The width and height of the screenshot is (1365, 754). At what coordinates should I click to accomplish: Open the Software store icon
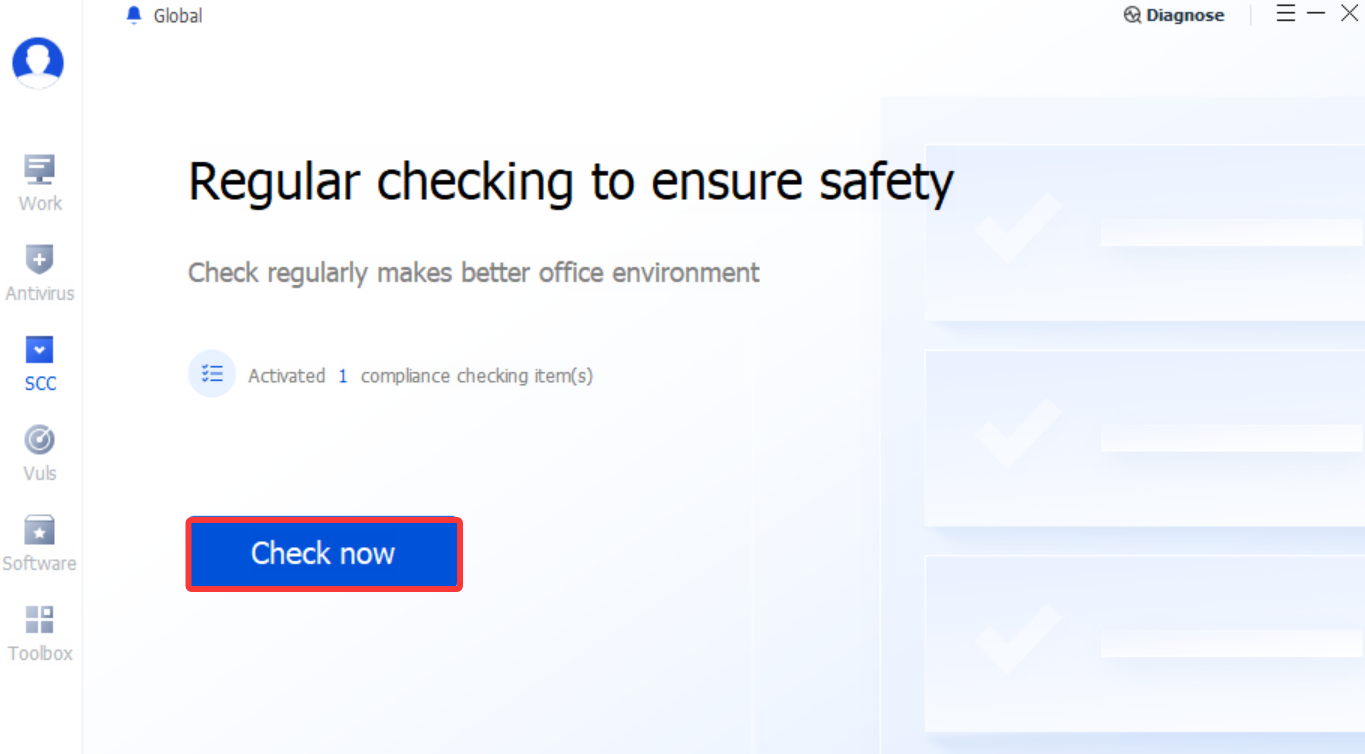[39, 529]
